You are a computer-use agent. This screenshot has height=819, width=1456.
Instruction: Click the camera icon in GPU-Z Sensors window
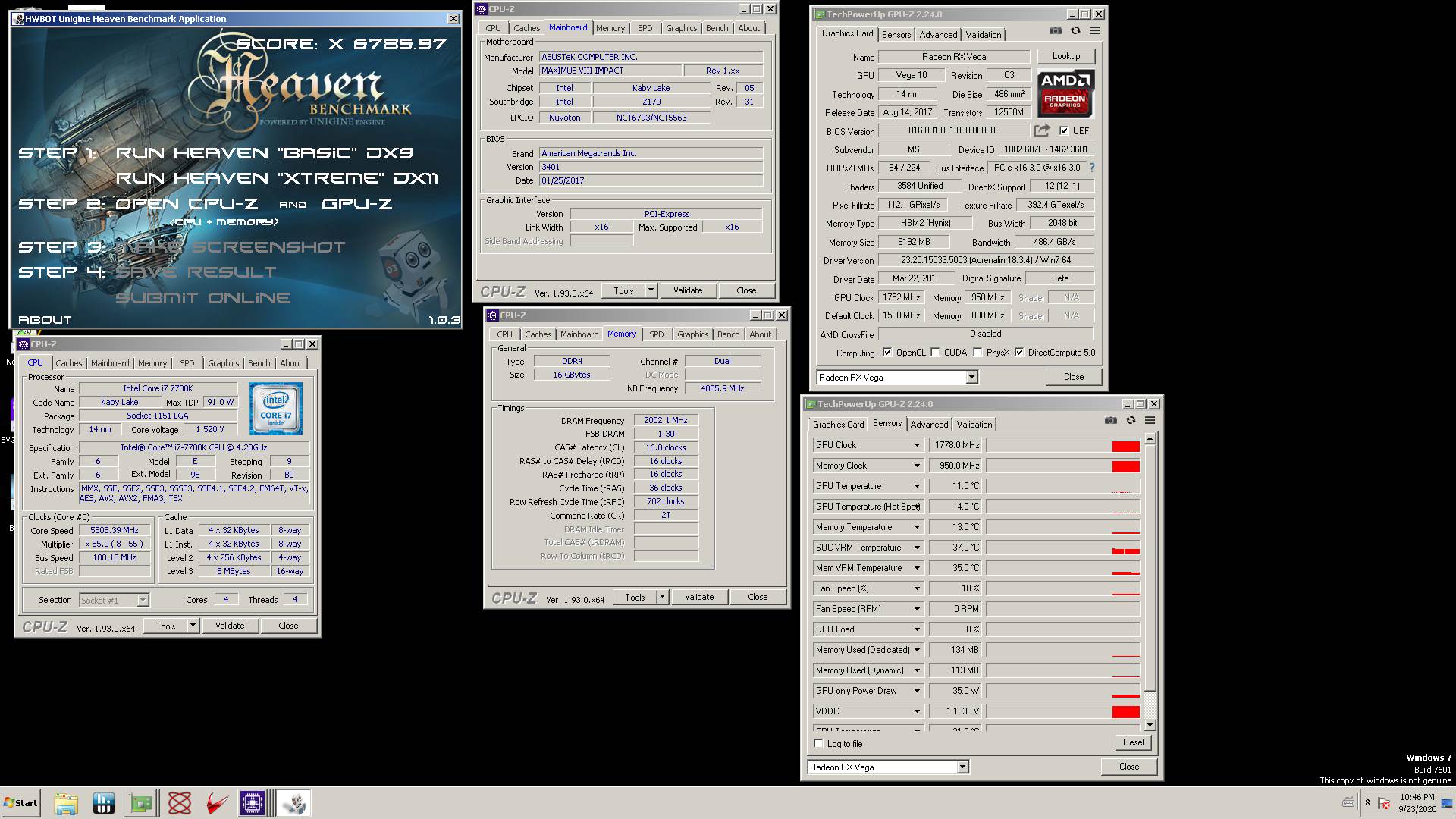1111,421
